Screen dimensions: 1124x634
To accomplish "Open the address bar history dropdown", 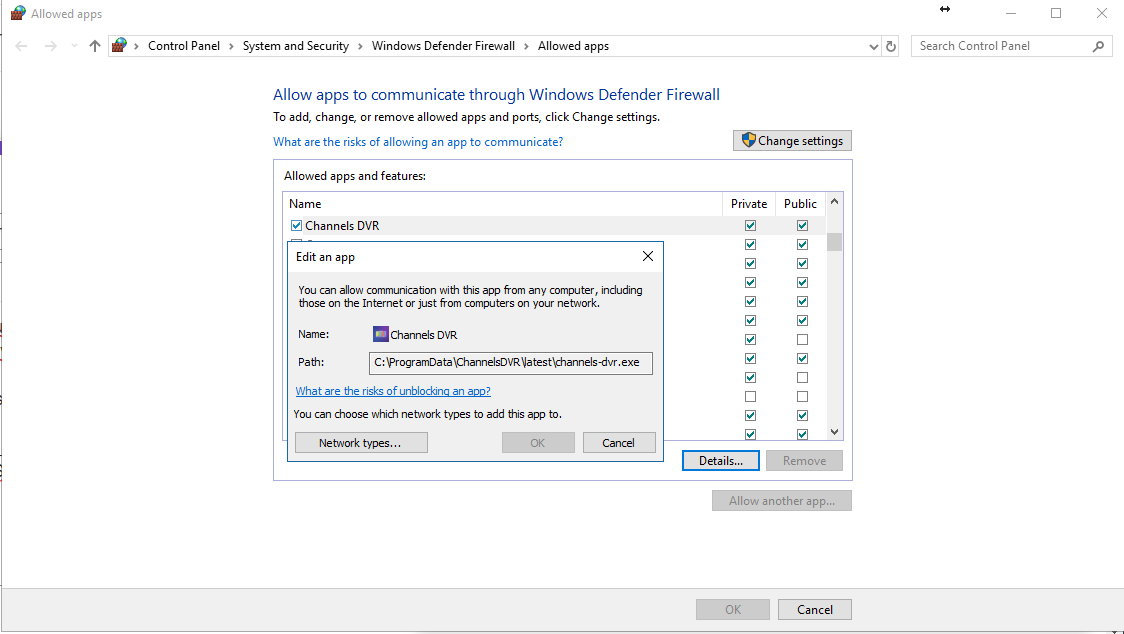I will click(873, 46).
